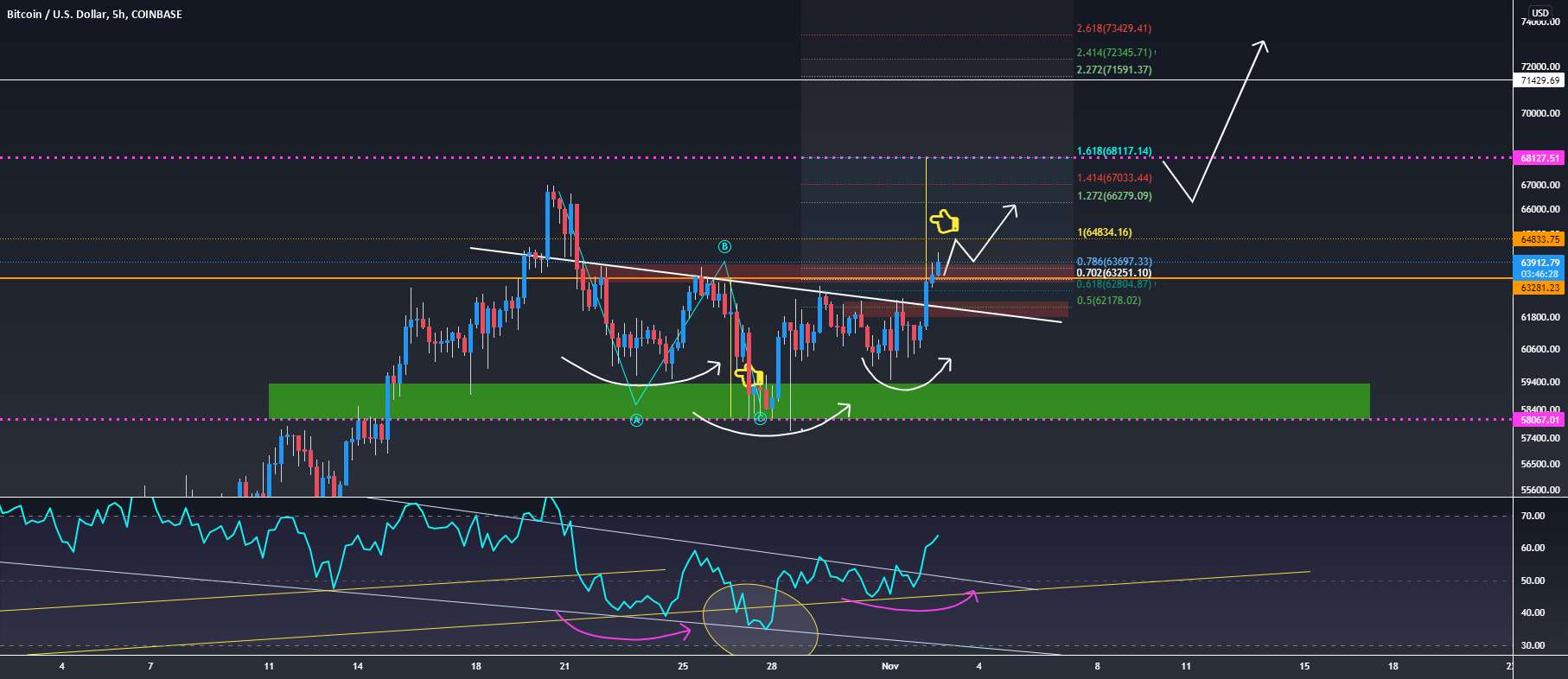1568x679 pixels.
Task: Click the 70000.00 price axis label
Action: coord(1540,113)
